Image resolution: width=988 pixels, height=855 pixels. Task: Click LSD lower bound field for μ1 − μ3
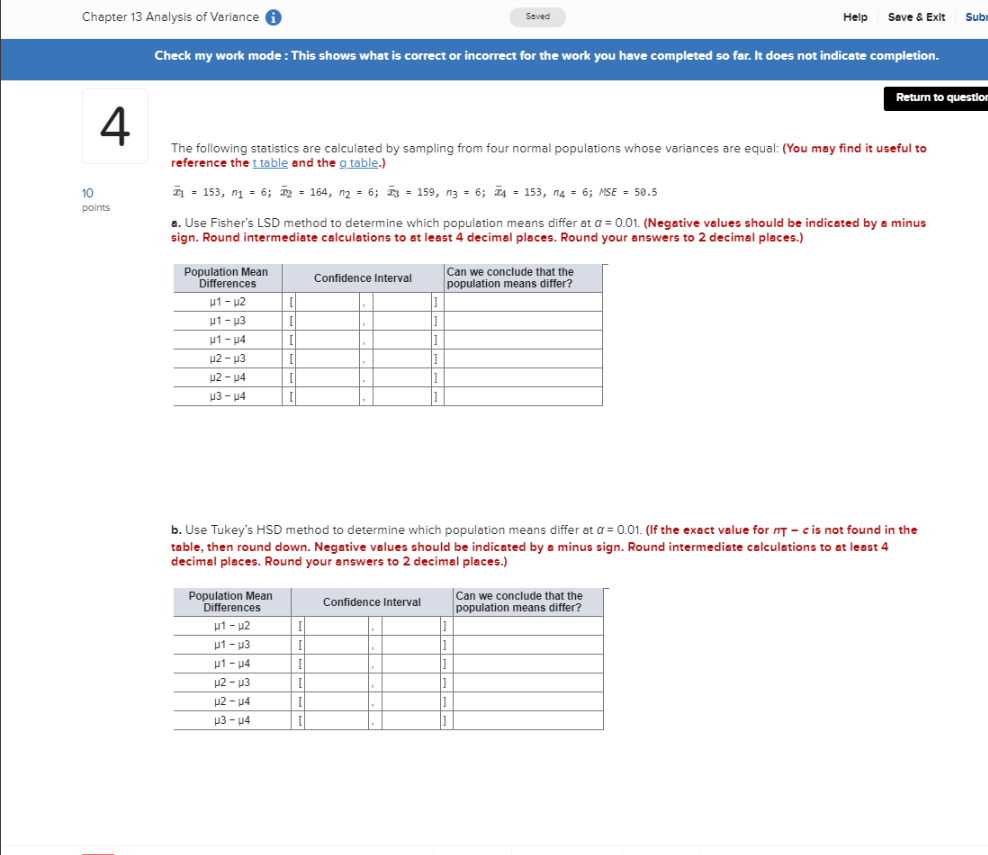pos(327,321)
